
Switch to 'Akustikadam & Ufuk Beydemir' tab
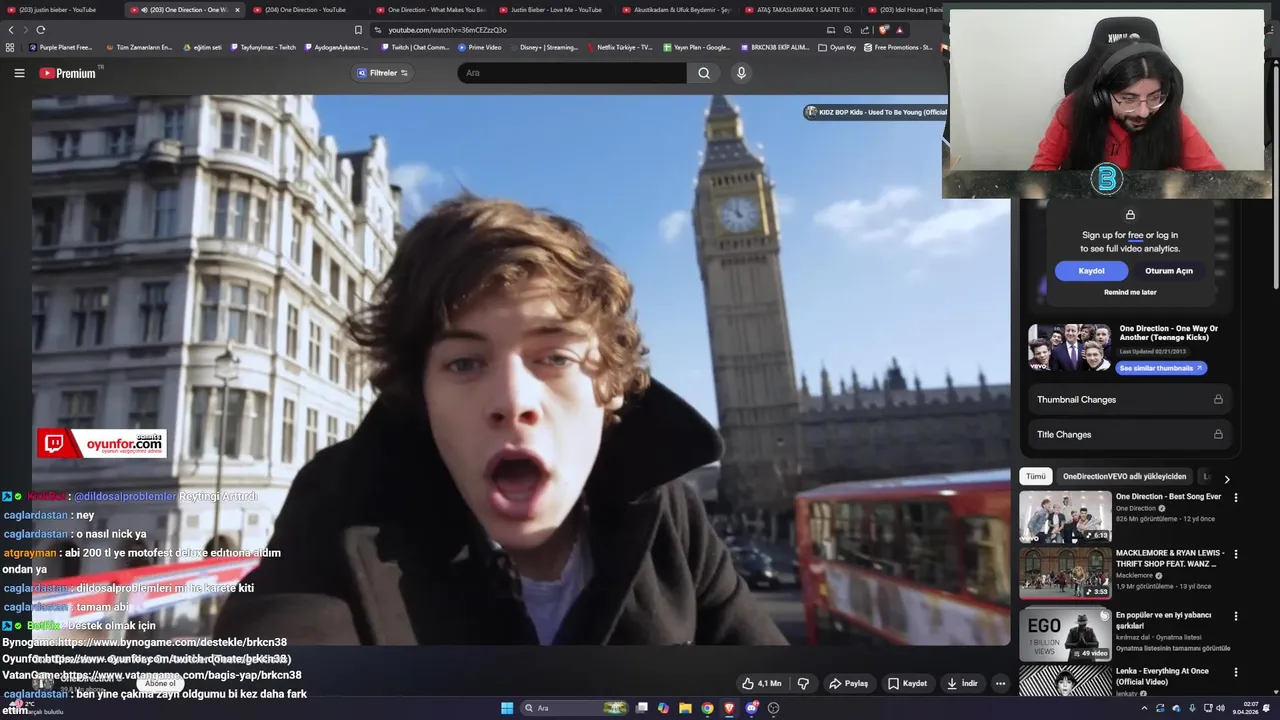coord(676,10)
